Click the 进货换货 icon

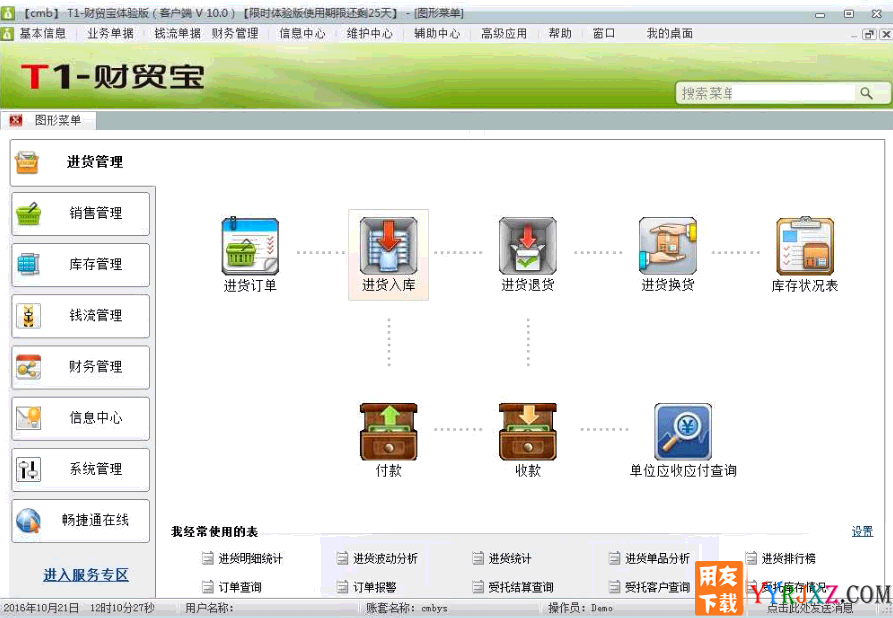(667, 250)
